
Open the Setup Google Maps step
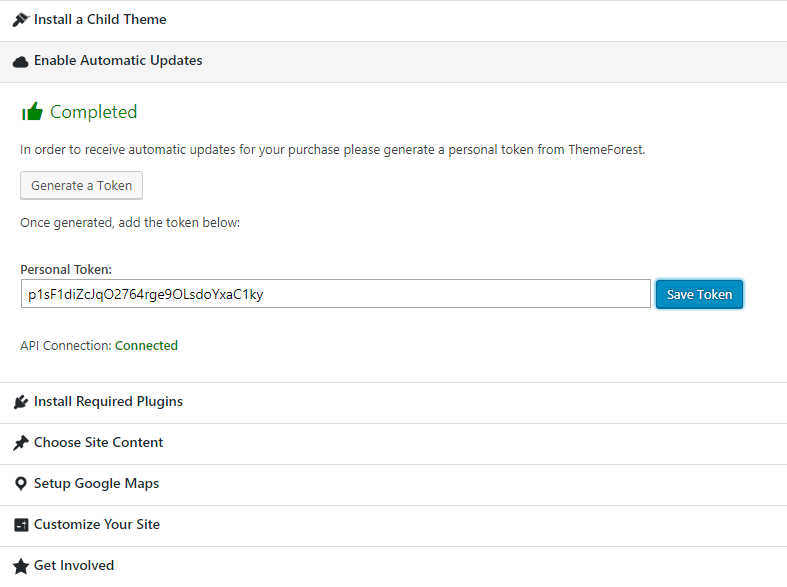96,484
